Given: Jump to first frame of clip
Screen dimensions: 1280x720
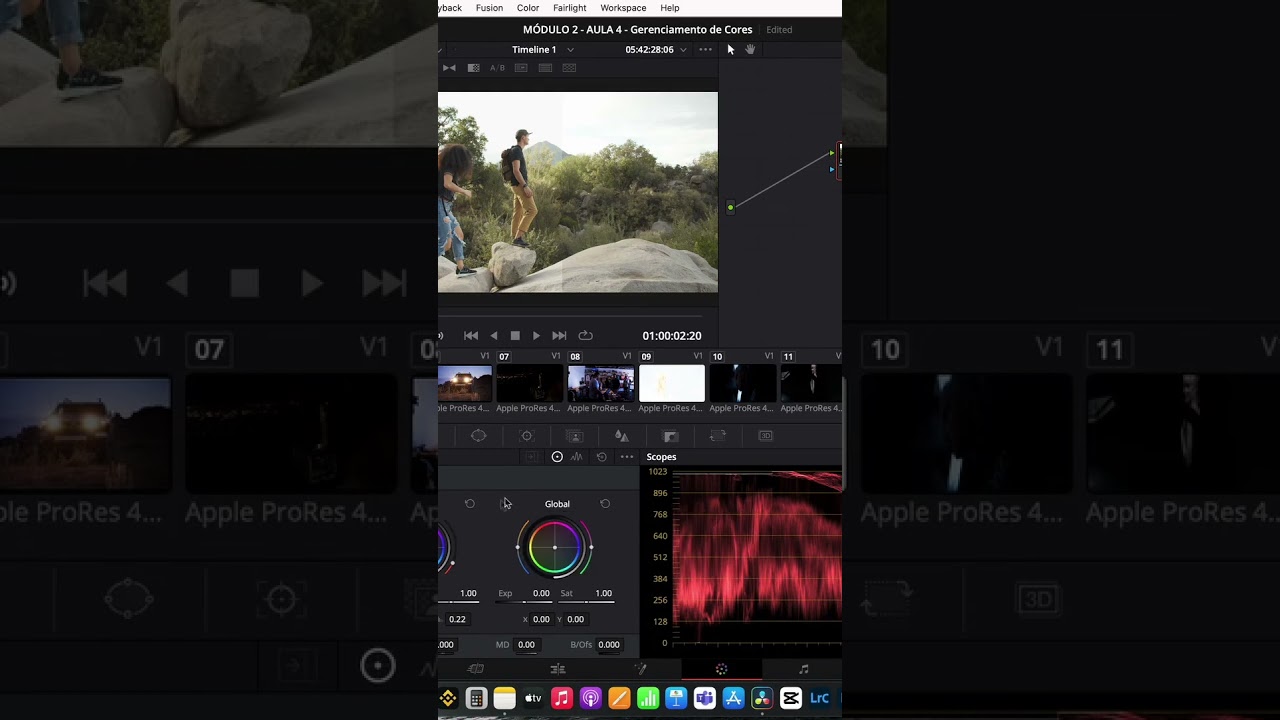Looking at the screenshot, I should (x=471, y=336).
